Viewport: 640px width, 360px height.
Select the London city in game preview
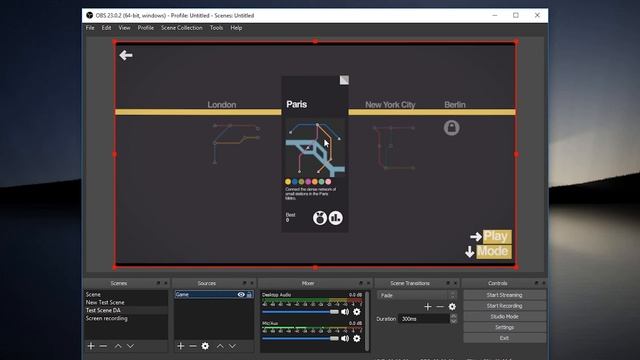[222, 104]
